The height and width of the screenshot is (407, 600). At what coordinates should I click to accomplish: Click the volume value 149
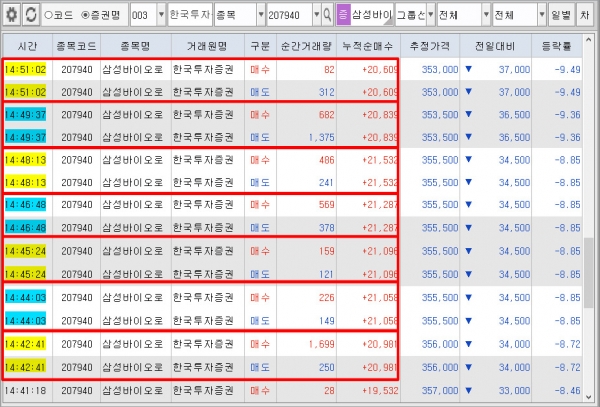coord(326,321)
